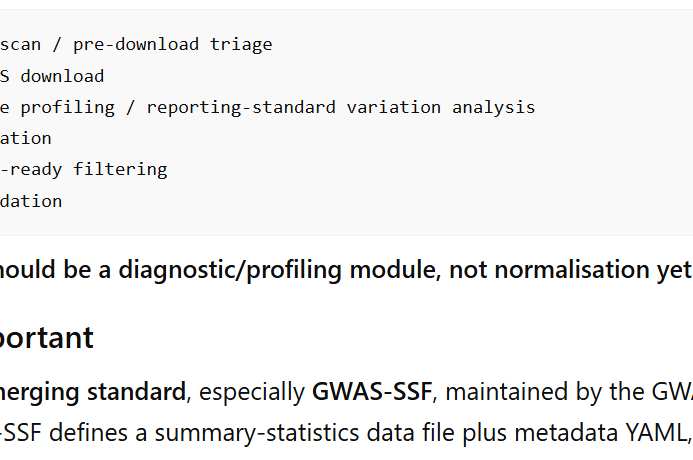Select the "download" code line
Screen dimensions: 693x460
point(52,76)
